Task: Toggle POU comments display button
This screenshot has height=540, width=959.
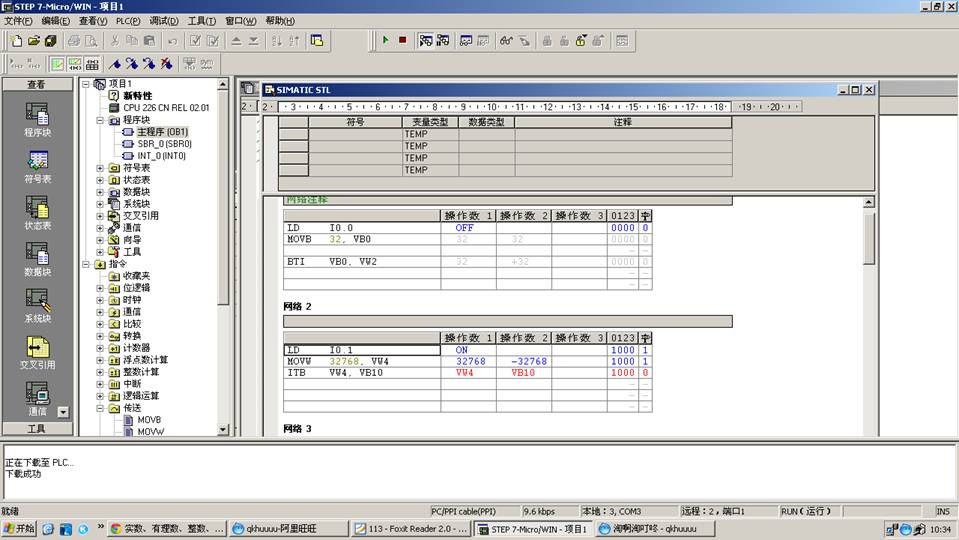Action: tap(57, 64)
